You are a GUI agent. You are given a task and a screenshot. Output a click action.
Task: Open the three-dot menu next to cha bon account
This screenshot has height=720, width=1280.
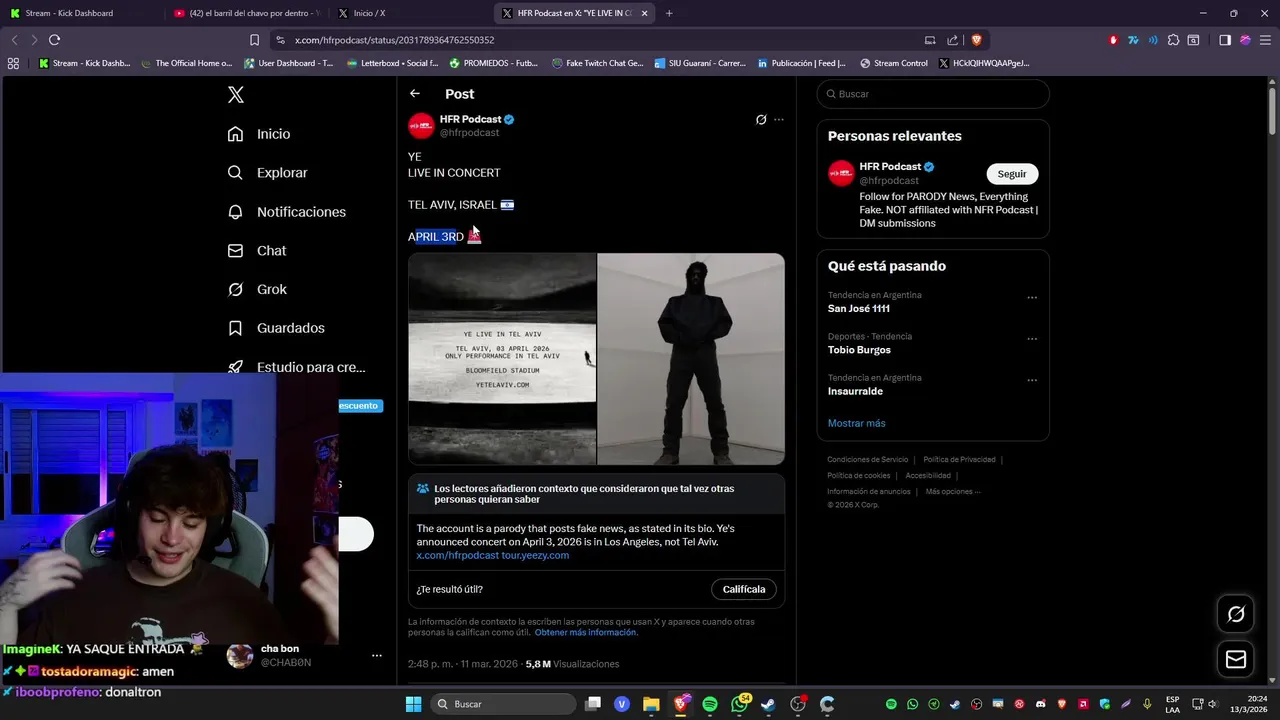pyautogui.click(x=377, y=656)
